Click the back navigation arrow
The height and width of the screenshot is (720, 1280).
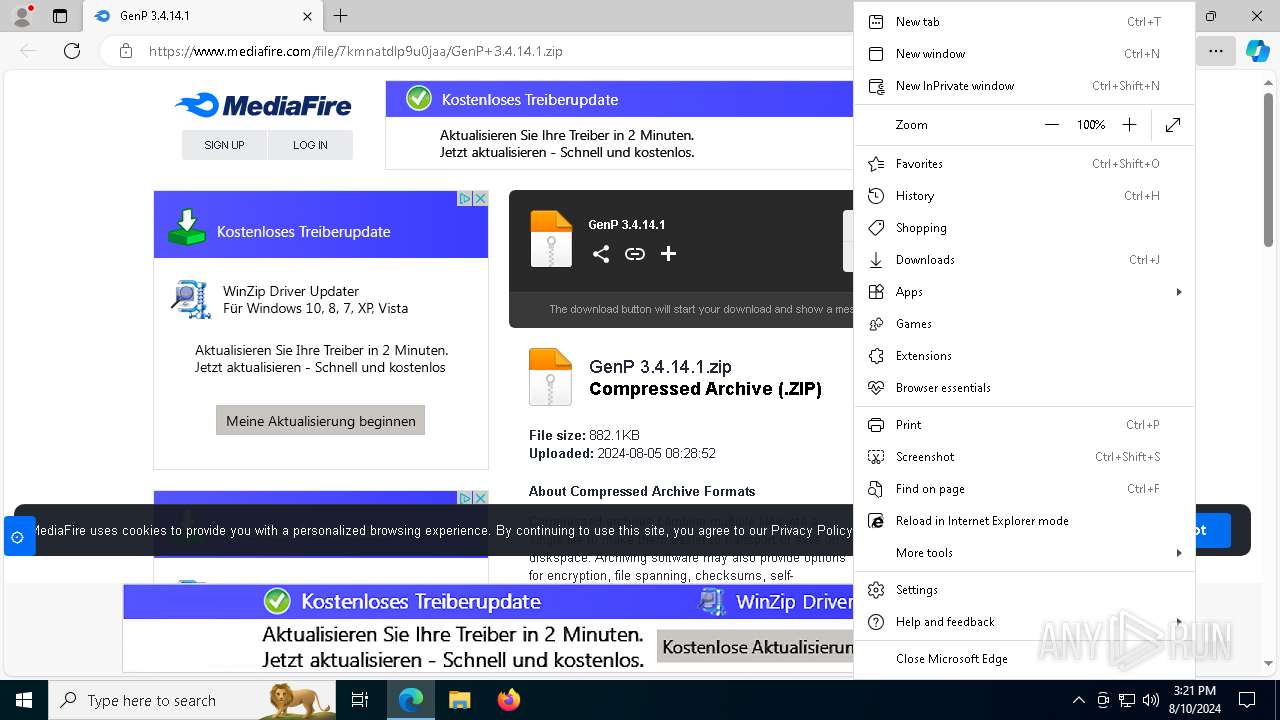29,51
